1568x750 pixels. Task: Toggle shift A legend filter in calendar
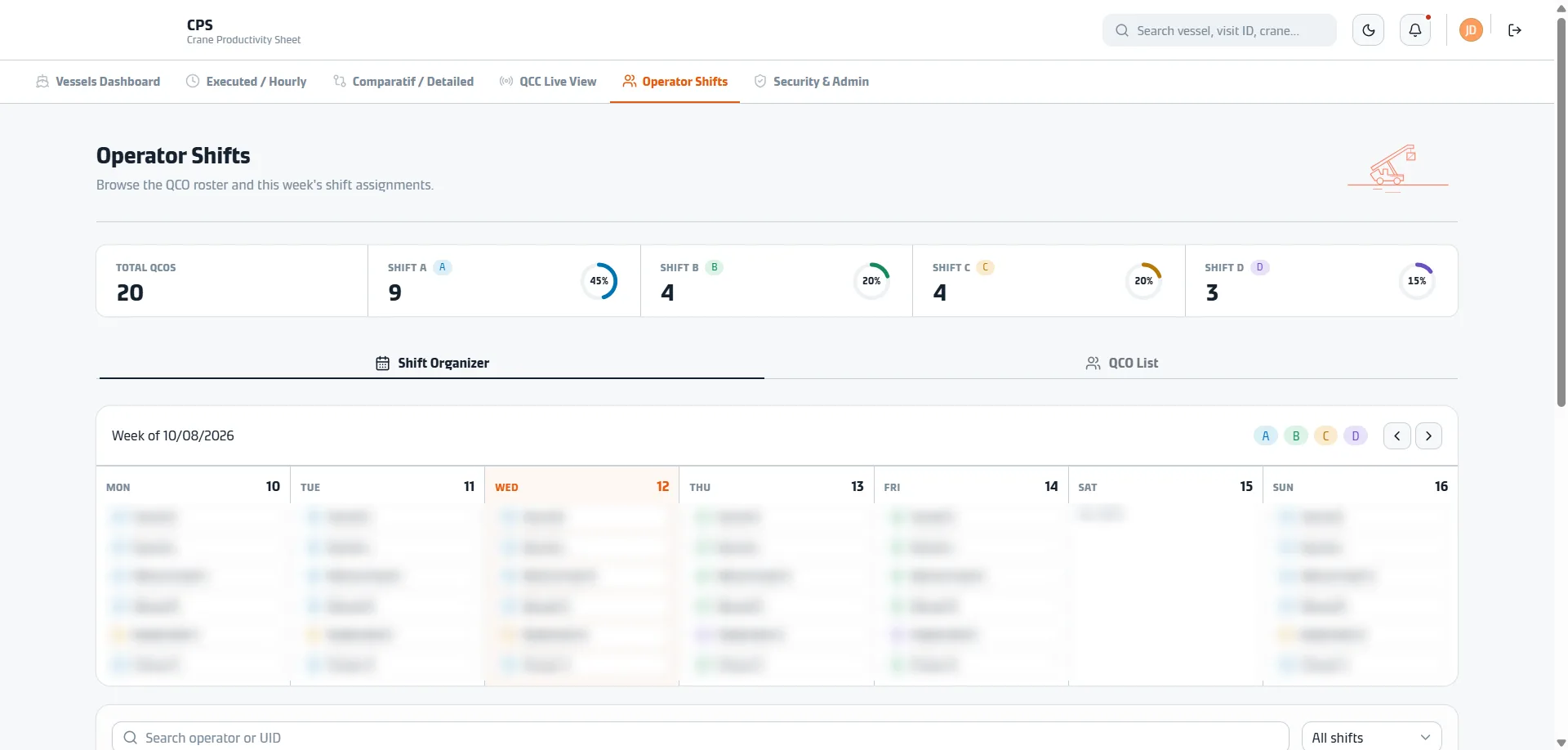[x=1266, y=435]
